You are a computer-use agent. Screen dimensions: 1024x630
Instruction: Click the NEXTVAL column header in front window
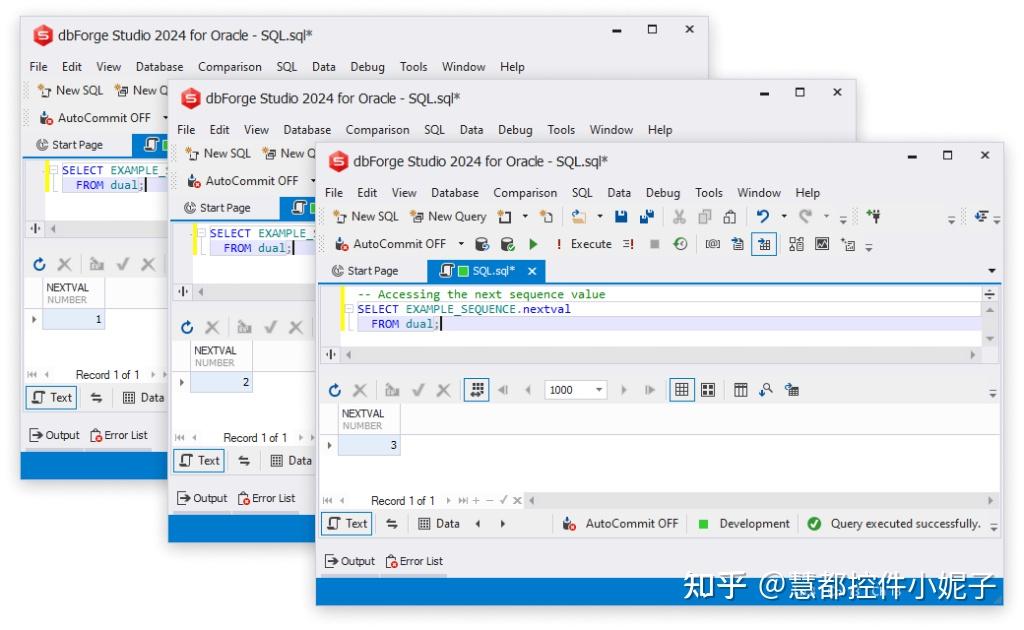coord(369,419)
